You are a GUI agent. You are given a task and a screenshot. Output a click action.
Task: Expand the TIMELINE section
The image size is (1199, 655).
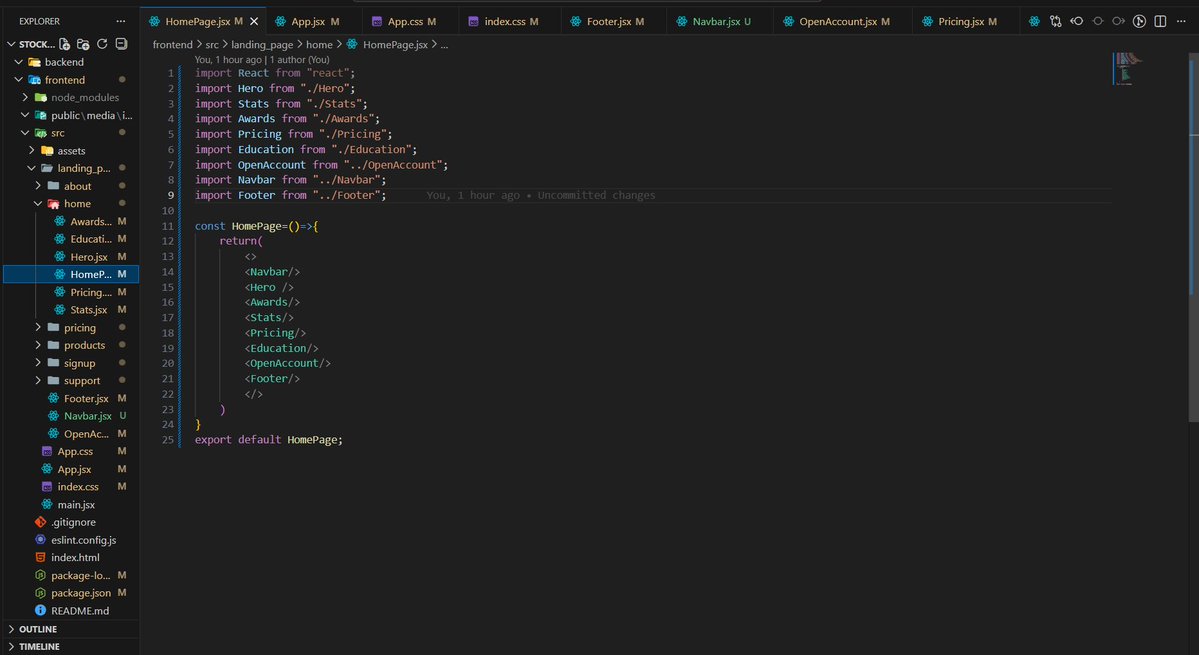pos(39,647)
